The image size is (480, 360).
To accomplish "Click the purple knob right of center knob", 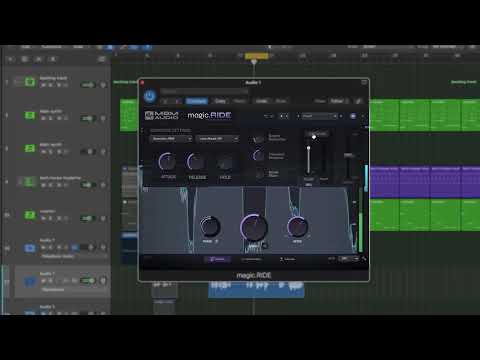I will click(297, 227).
